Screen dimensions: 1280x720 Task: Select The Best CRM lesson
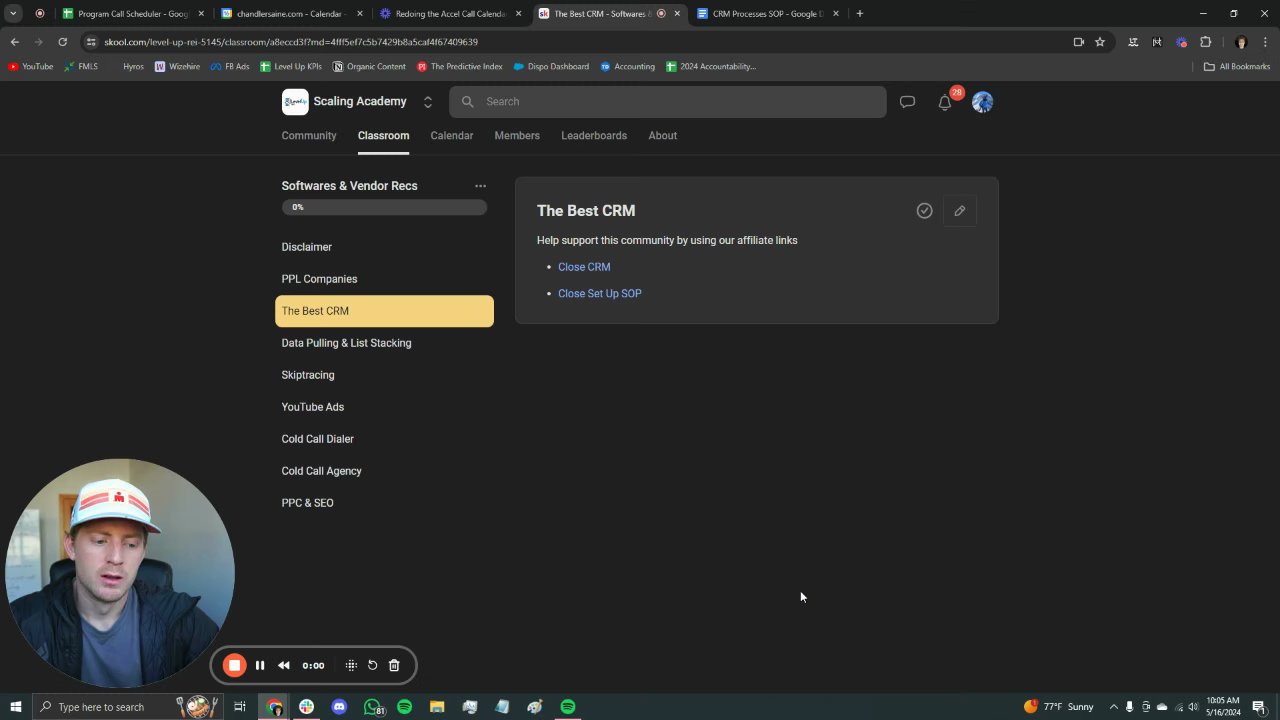[384, 311]
